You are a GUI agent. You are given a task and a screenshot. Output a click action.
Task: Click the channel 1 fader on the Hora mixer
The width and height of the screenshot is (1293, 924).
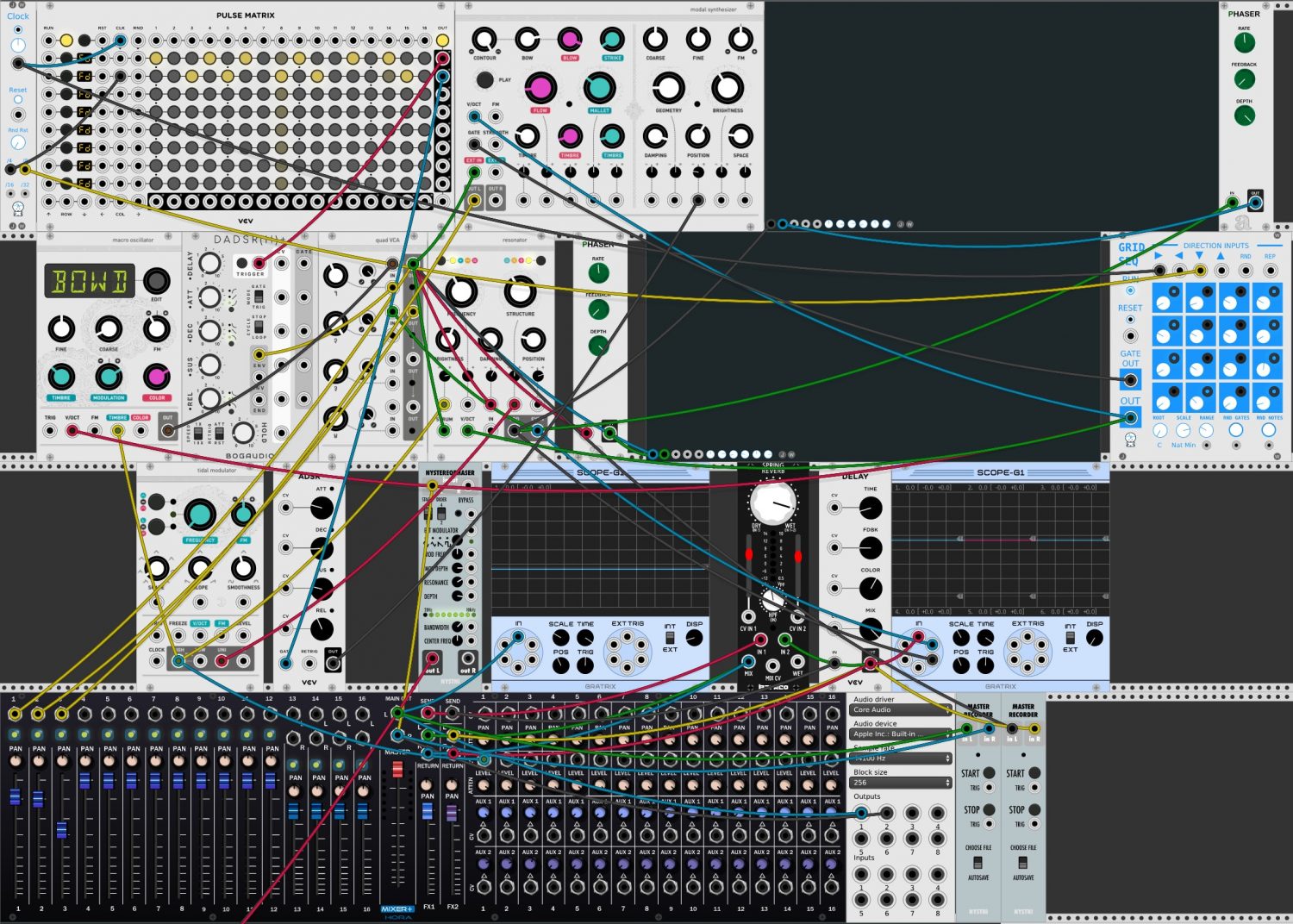(16, 797)
